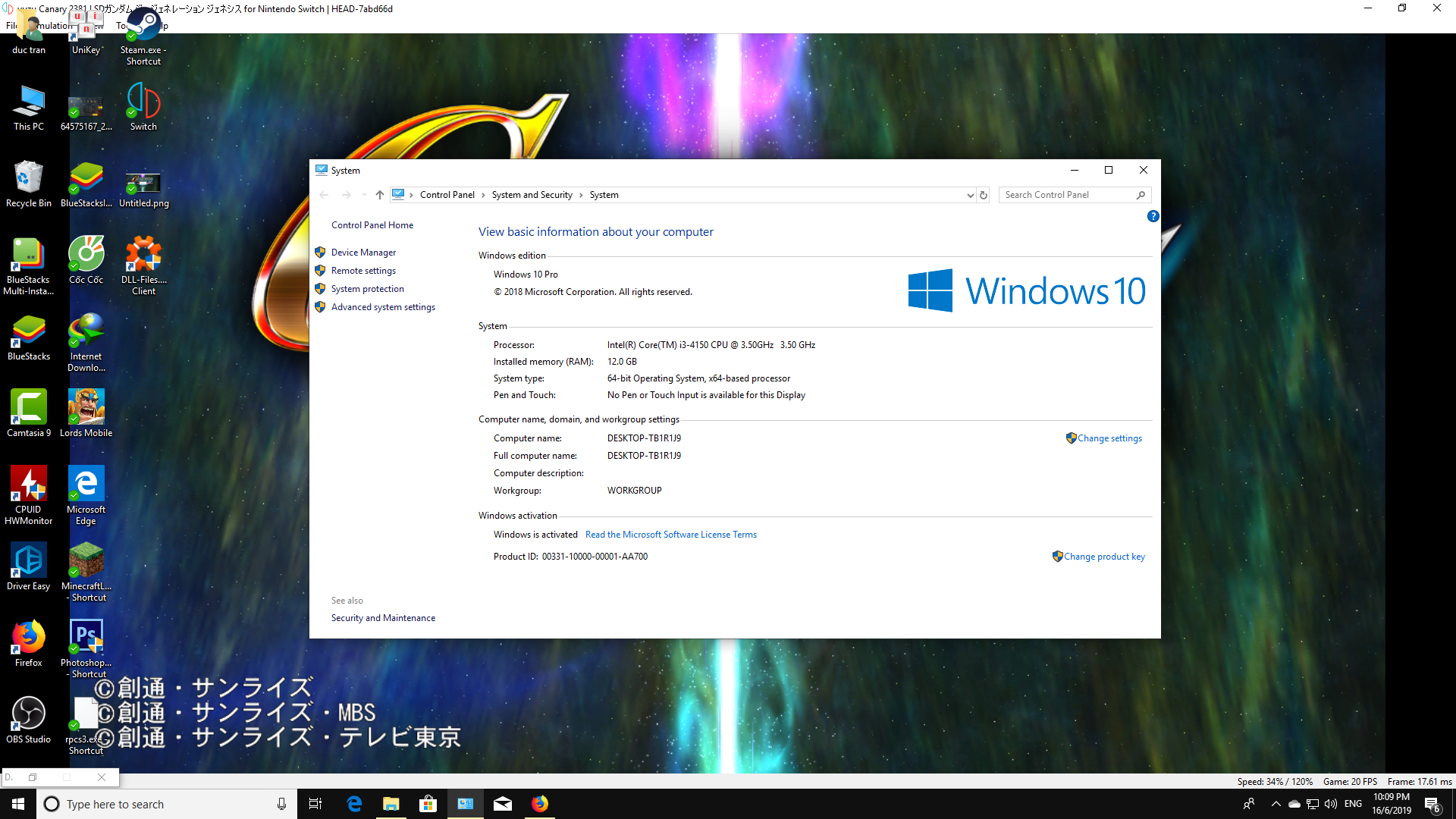The height and width of the screenshot is (819, 1456).
Task: Click ENG language indicator in tray
Action: (x=1353, y=804)
